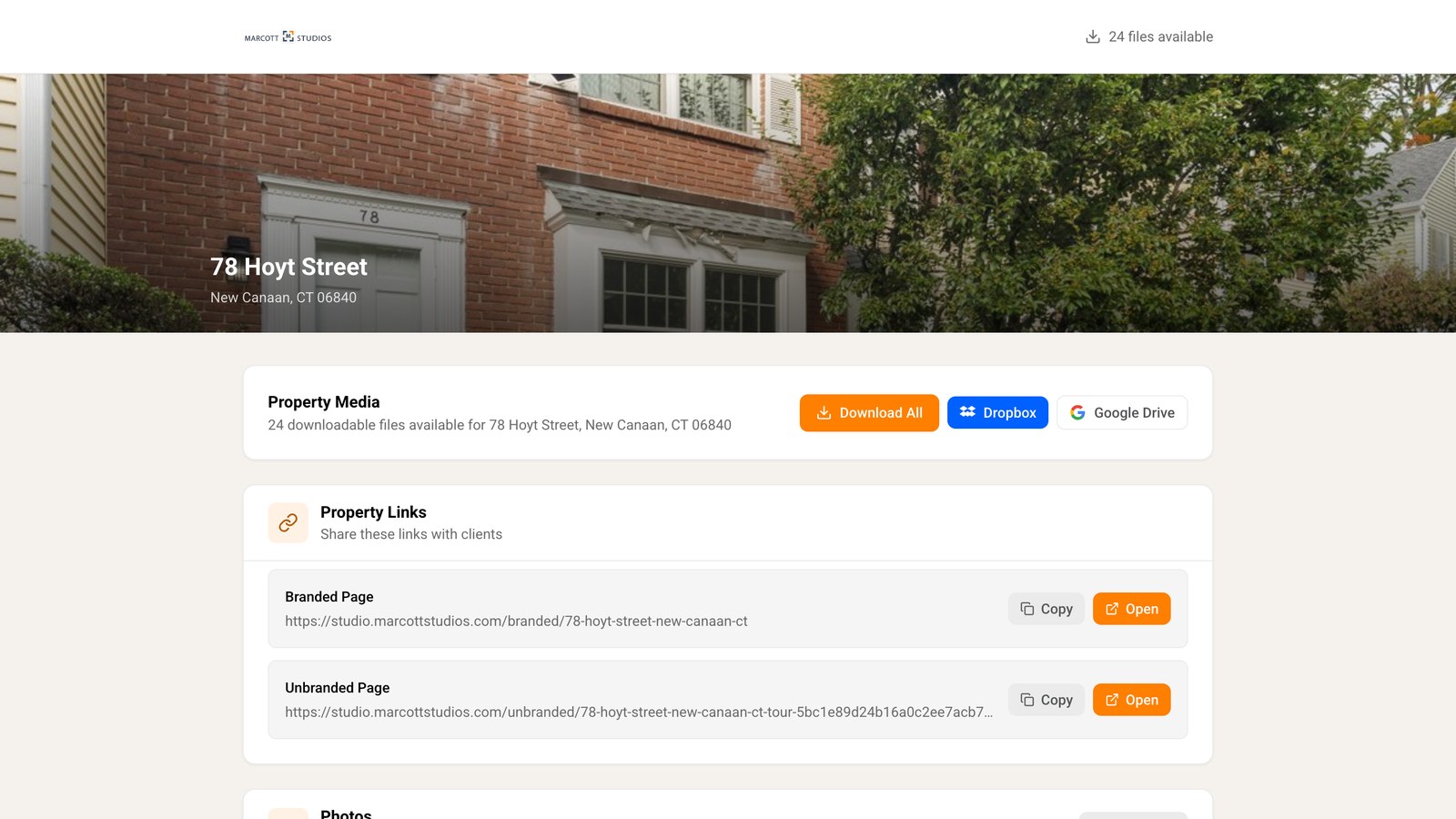Click the Photos section heading

coord(346,813)
